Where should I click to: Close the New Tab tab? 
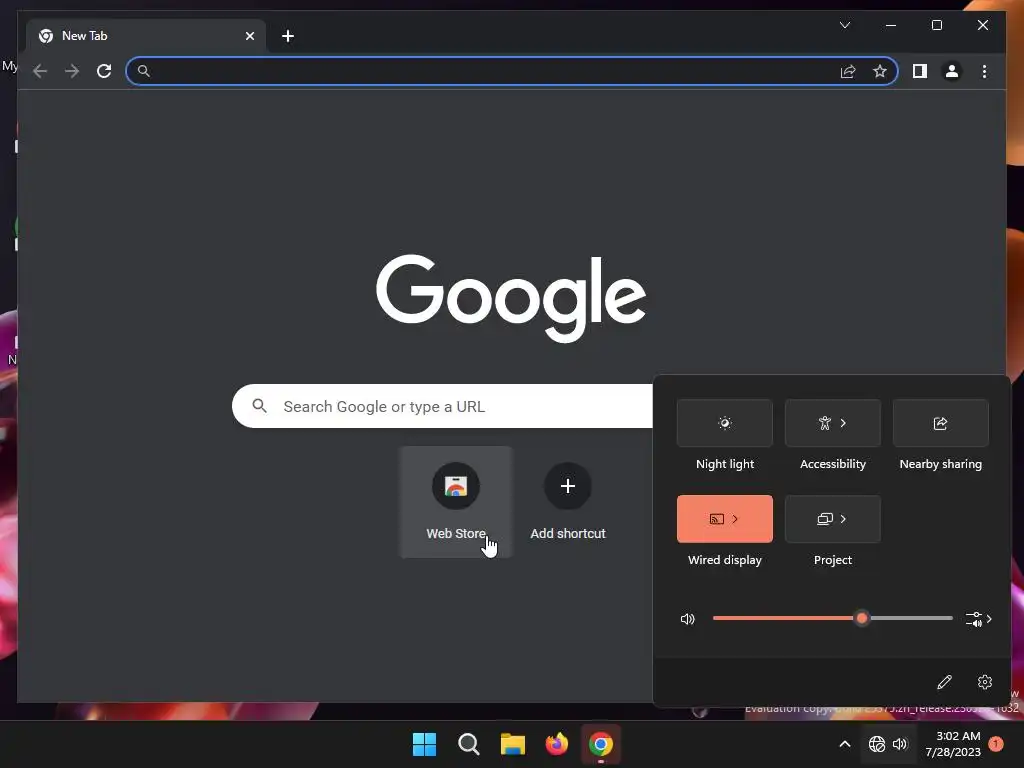[249, 36]
